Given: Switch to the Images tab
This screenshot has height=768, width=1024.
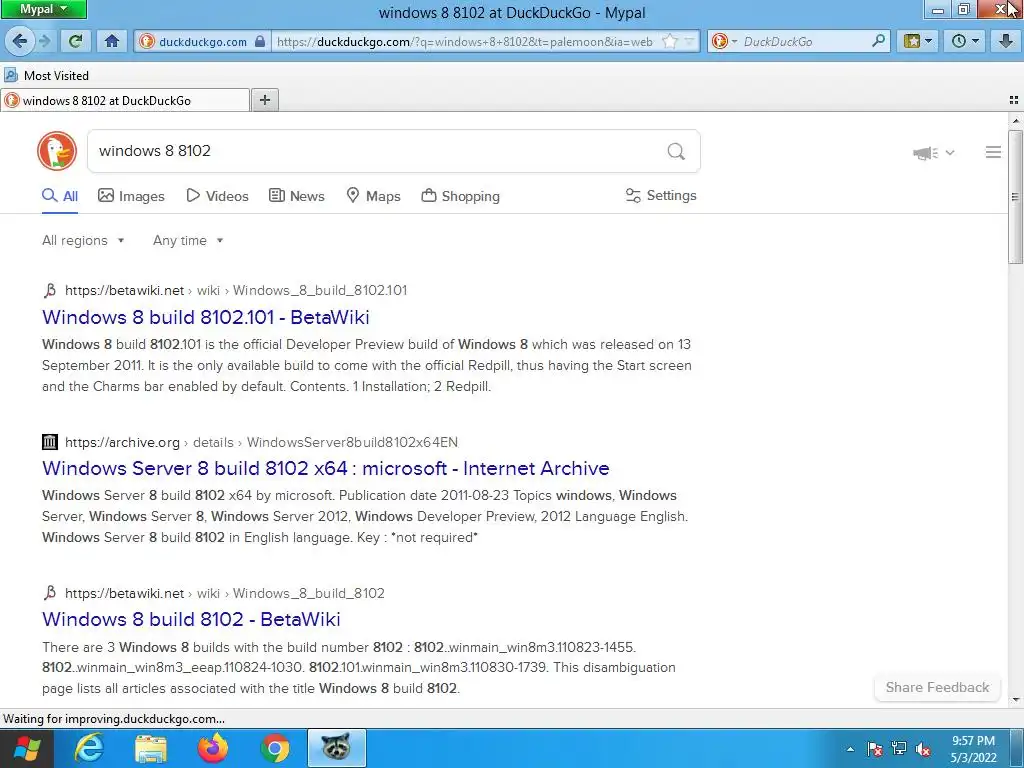Looking at the screenshot, I should pos(131,196).
